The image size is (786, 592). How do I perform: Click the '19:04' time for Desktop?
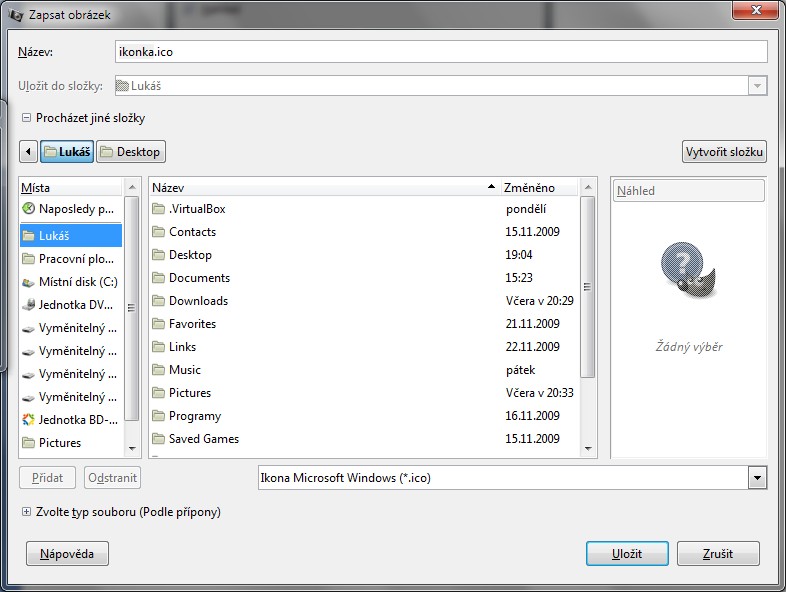pos(519,255)
